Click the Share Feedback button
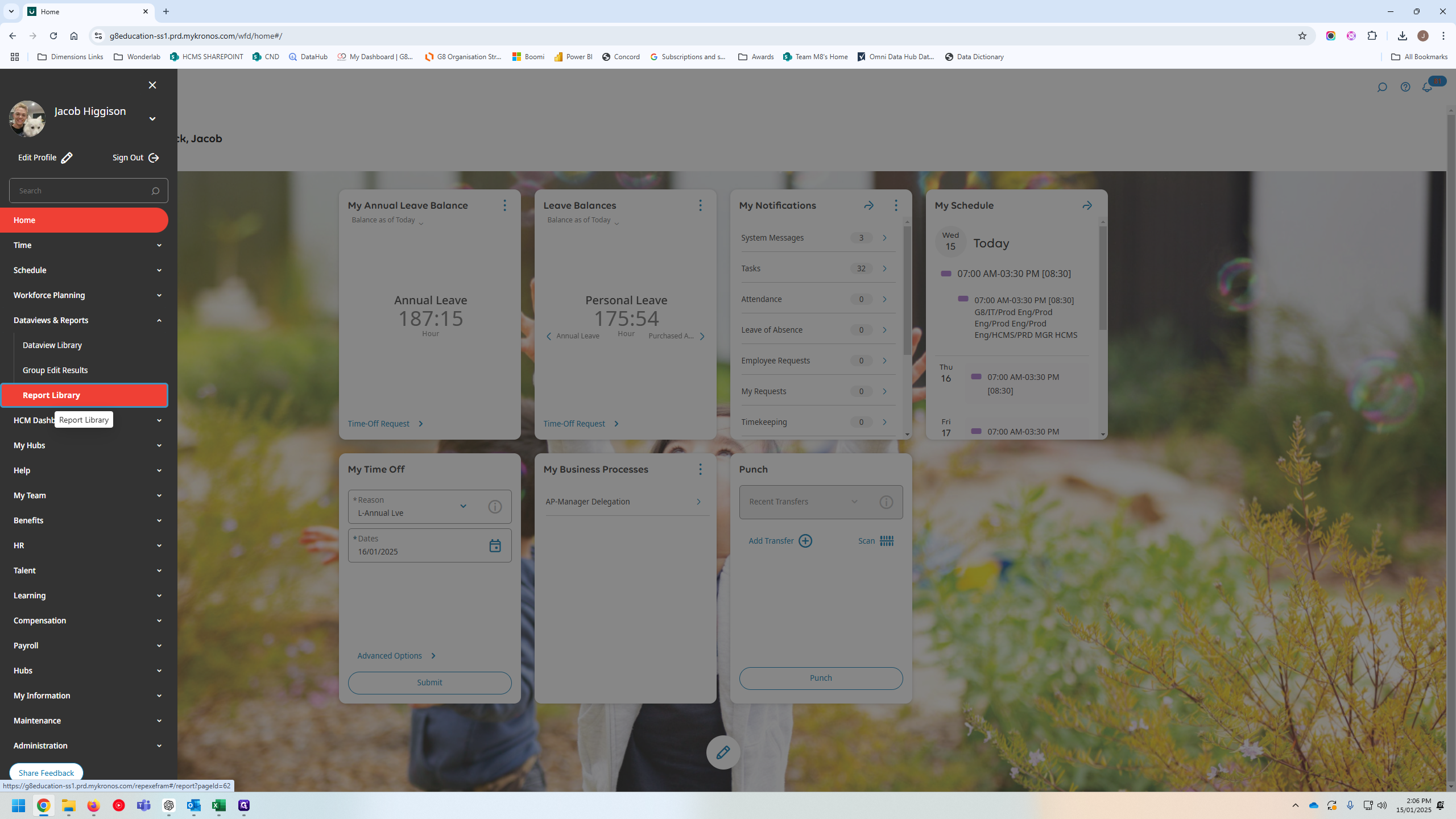This screenshot has width=1456, height=819. (x=46, y=773)
